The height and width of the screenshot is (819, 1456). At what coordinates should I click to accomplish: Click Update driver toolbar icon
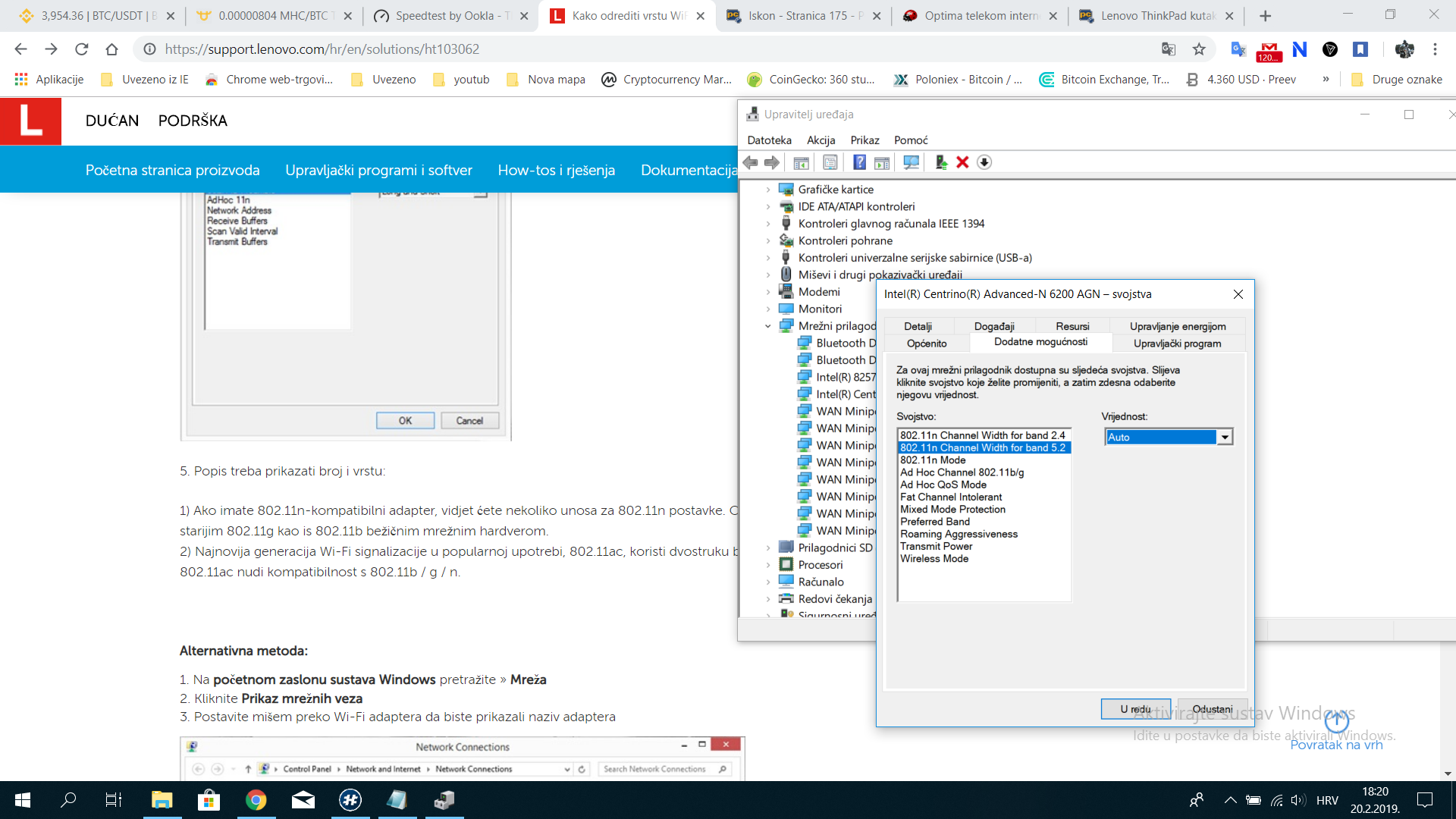tap(940, 162)
